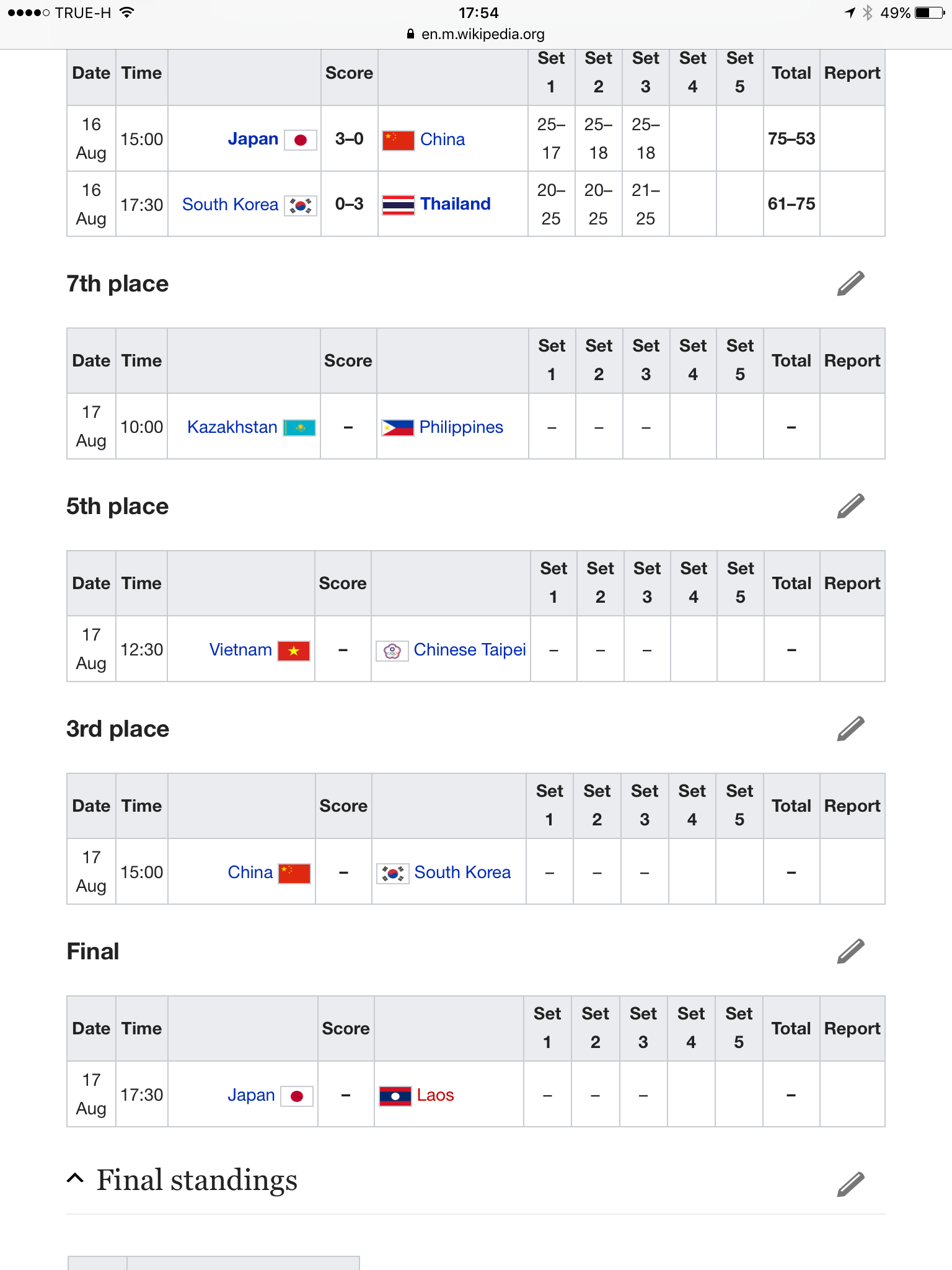Viewport: 952px width, 1270px height.
Task: Open the Kazakhstan flag image
Action: click(x=299, y=428)
